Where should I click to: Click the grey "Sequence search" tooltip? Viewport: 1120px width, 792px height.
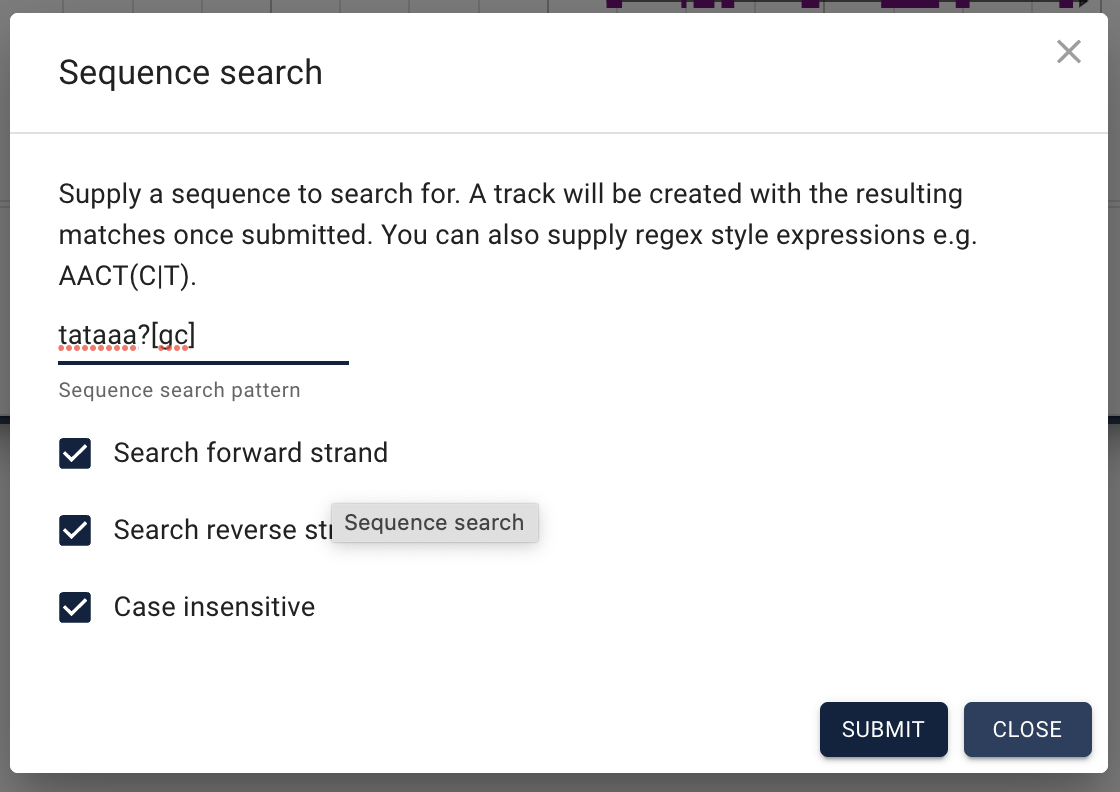click(x=434, y=523)
